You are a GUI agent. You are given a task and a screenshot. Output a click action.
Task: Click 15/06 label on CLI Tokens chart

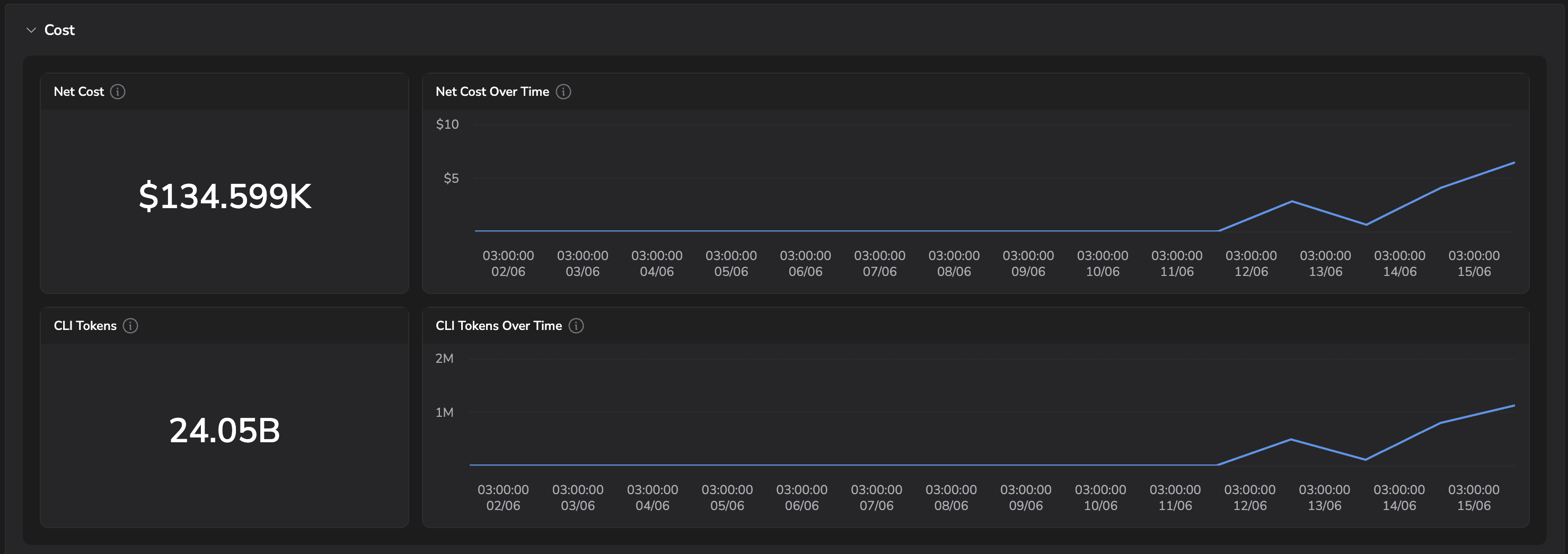(x=1474, y=506)
